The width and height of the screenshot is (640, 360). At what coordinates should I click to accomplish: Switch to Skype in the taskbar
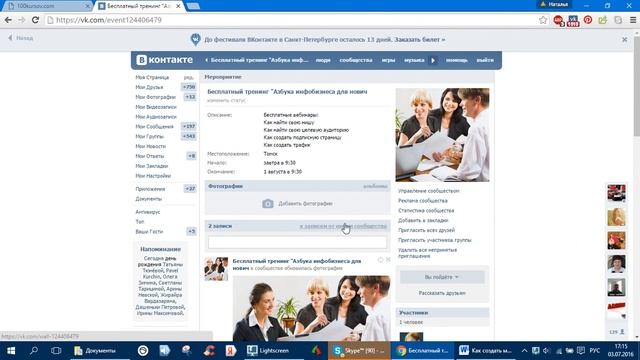coord(359,351)
